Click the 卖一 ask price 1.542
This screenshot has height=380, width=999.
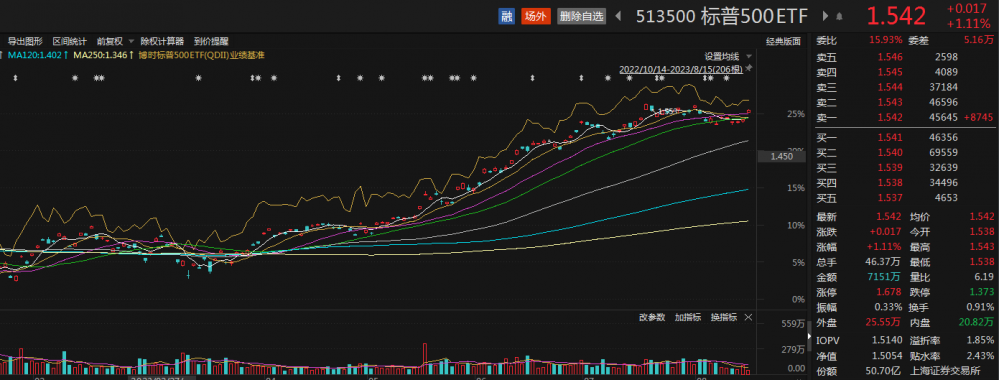tap(889, 117)
